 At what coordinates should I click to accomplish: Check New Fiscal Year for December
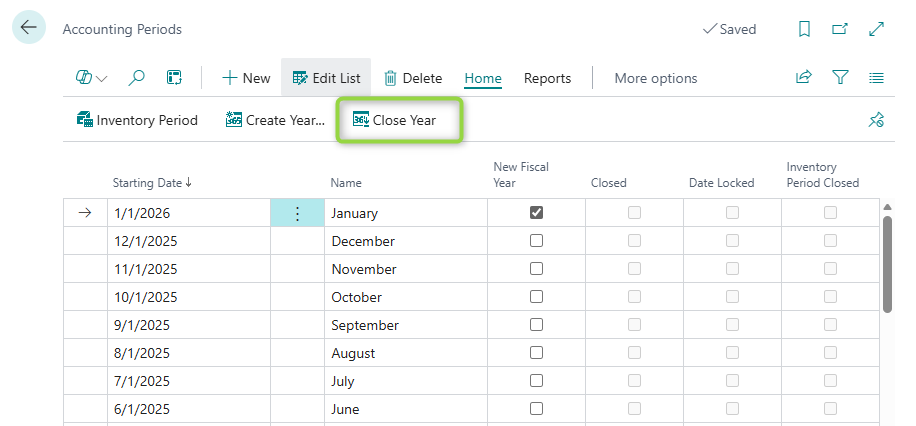click(537, 241)
